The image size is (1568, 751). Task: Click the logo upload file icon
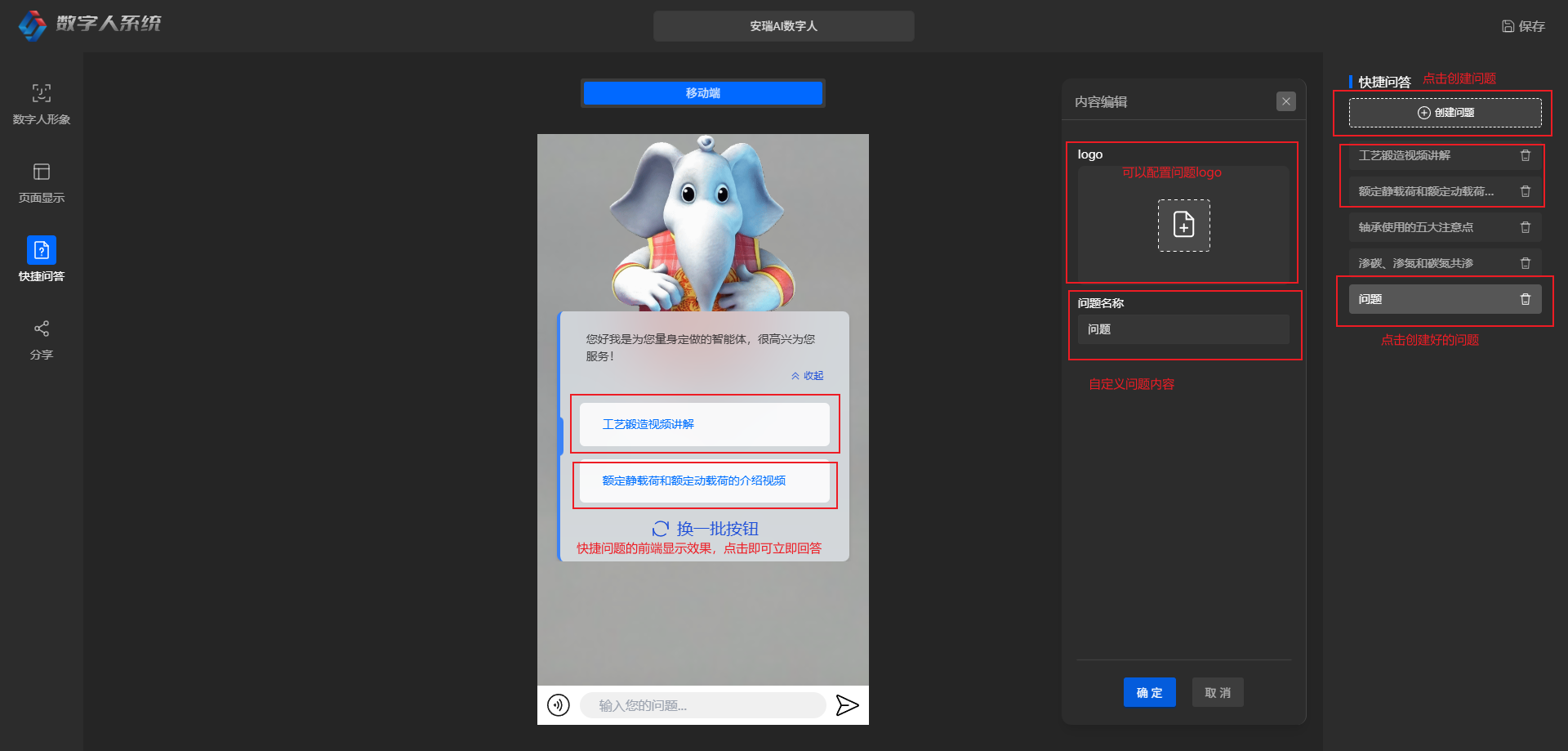[1183, 225]
